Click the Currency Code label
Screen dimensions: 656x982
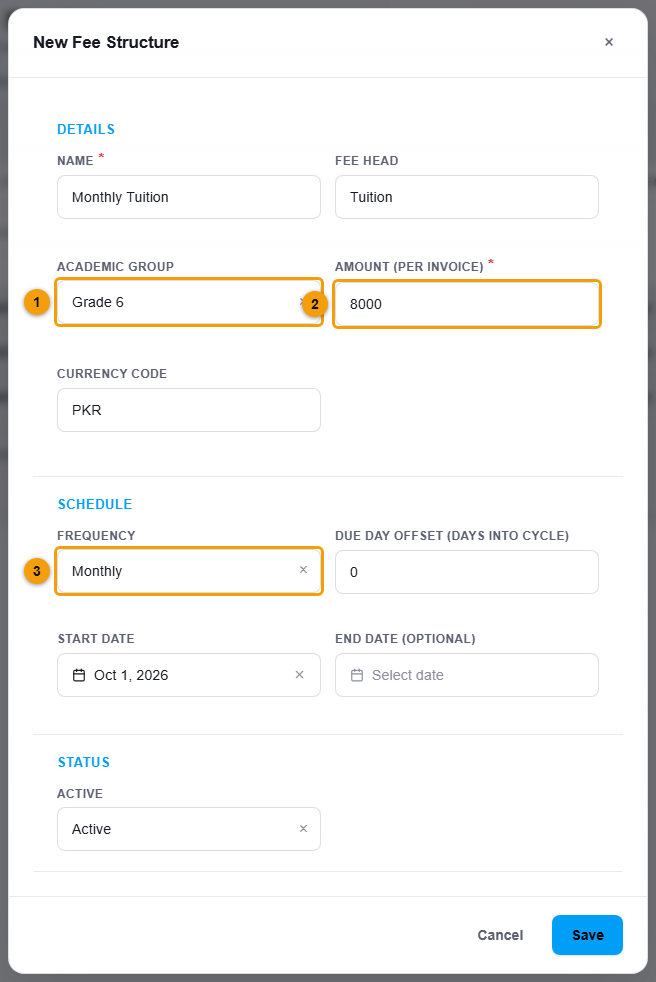(112, 374)
